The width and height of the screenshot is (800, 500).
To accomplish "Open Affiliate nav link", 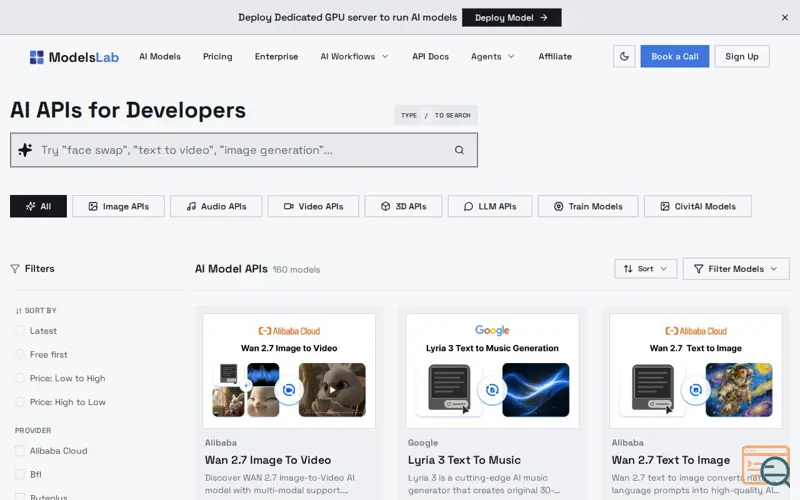I will [x=555, y=57].
